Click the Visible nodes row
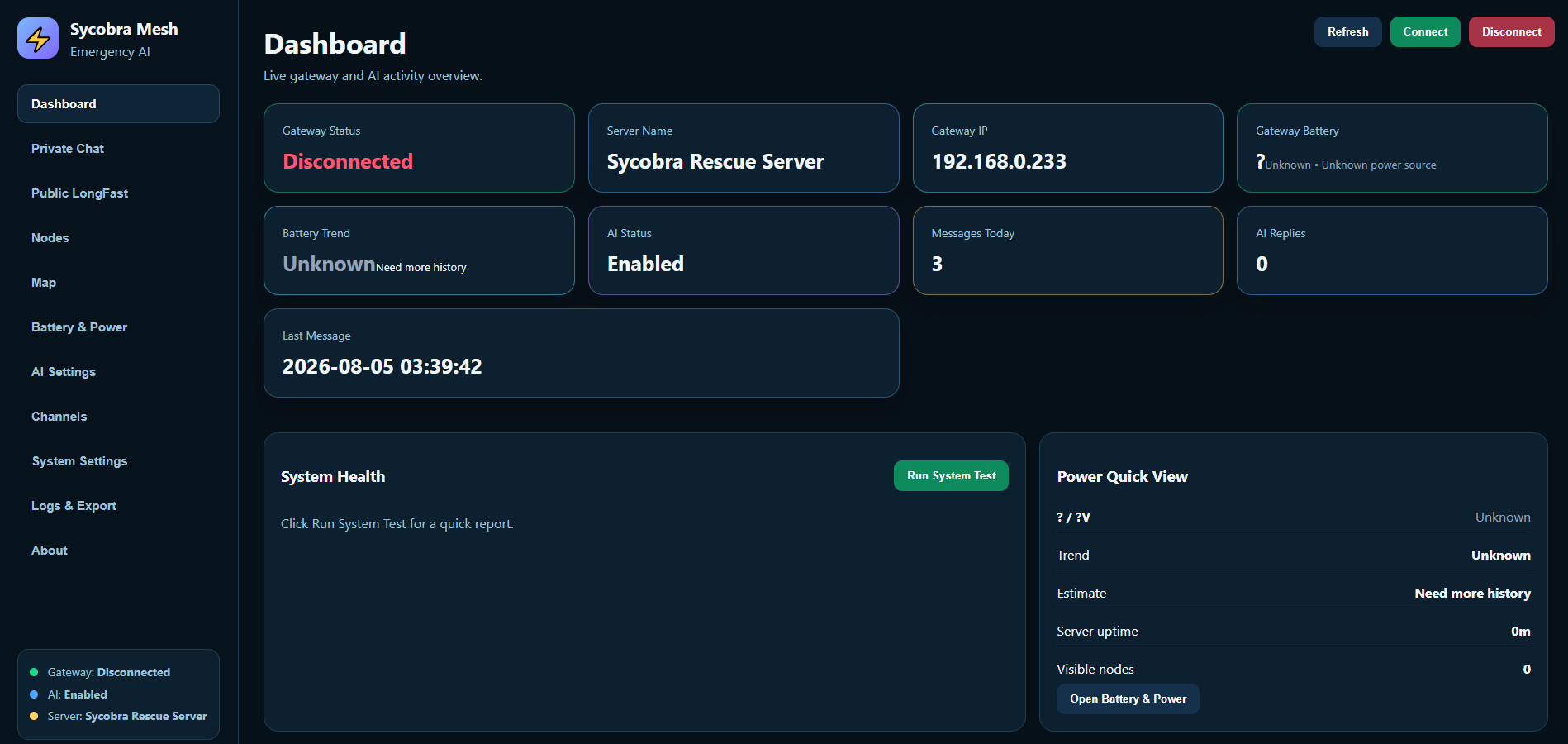Viewport: 1568px width, 744px height. (1293, 669)
